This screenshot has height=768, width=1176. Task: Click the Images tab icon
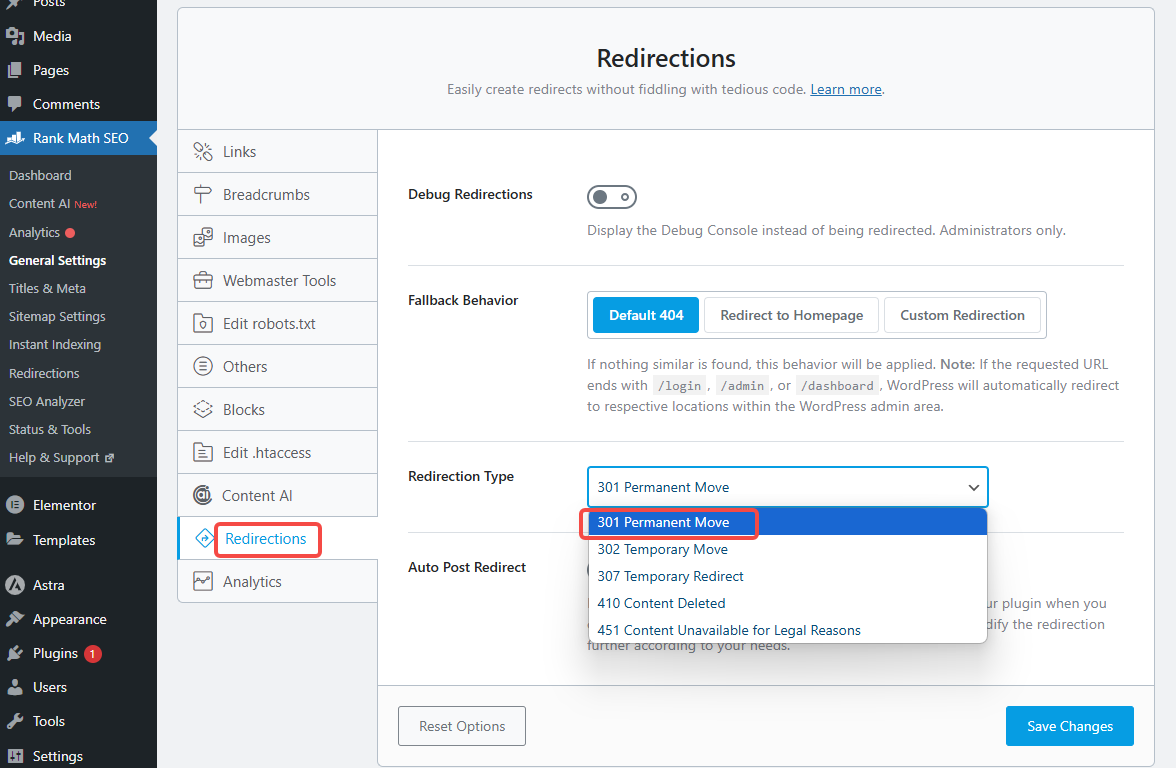pos(203,238)
